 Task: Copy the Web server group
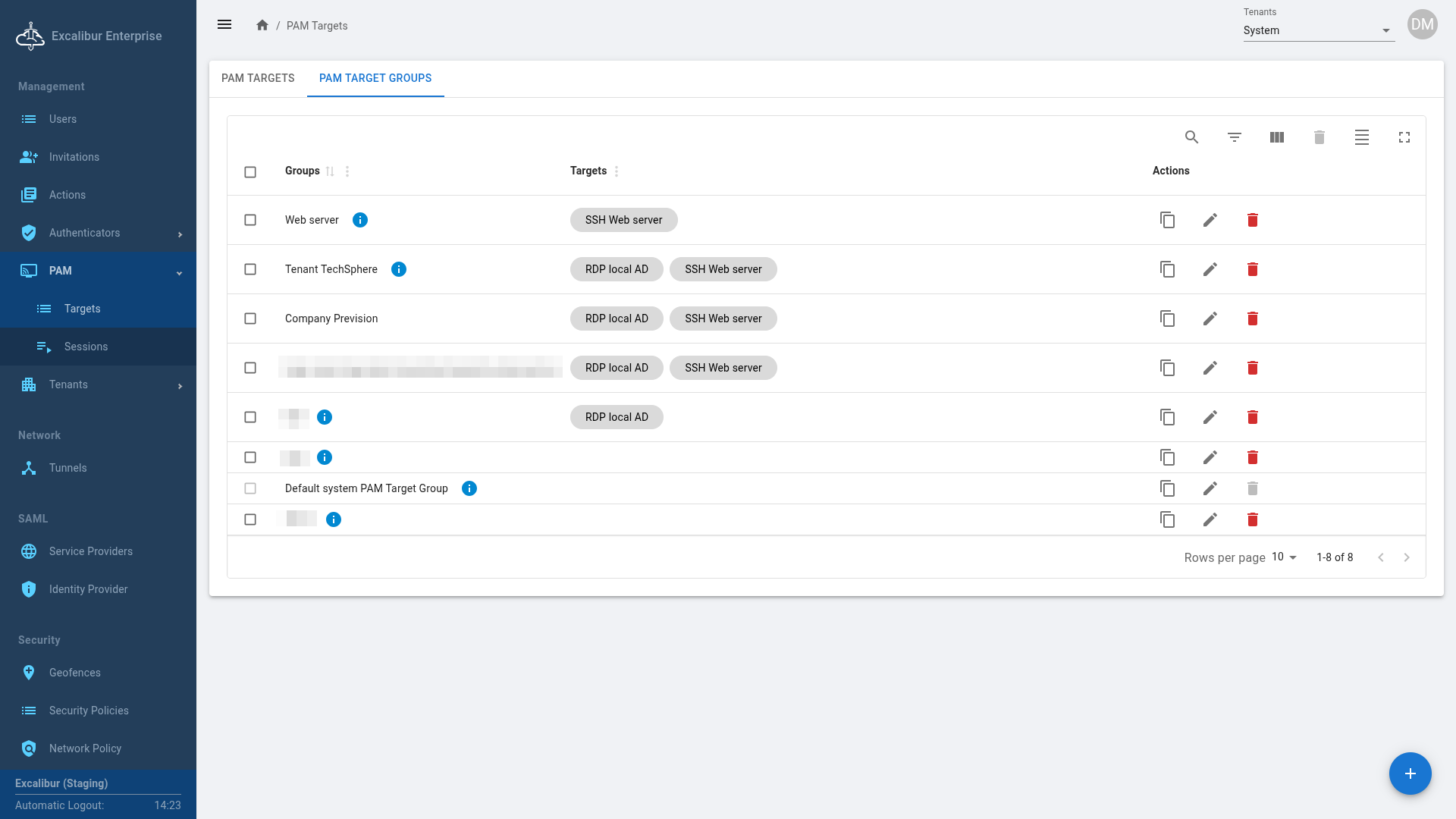pyautogui.click(x=1167, y=220)
